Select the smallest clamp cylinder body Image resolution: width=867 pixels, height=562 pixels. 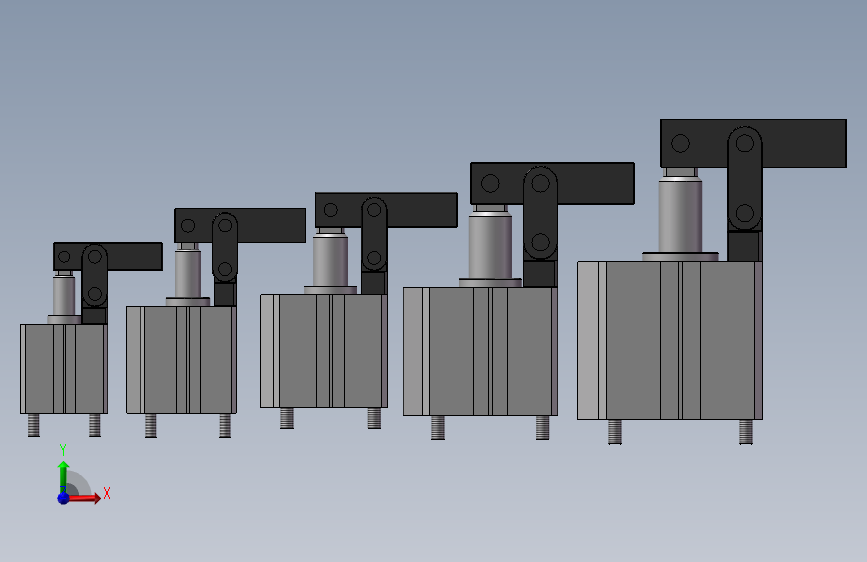(x=64, y=369)
